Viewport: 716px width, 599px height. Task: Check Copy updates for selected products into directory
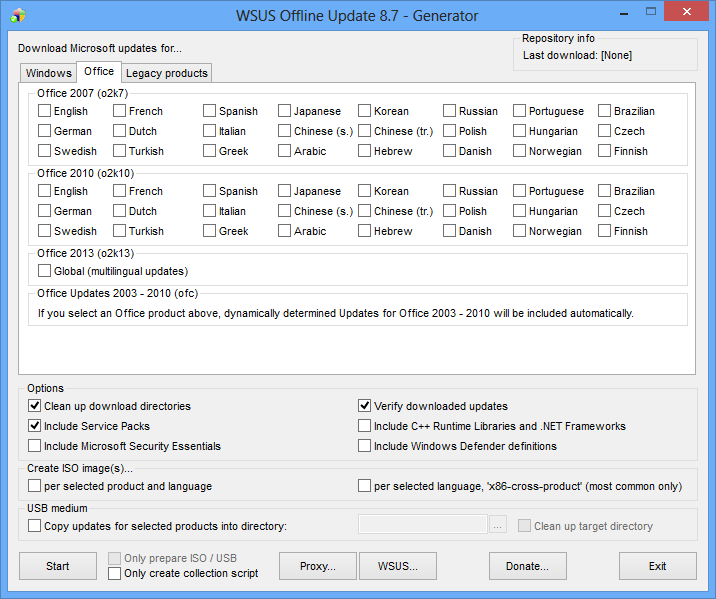click(x=35, y=525)
